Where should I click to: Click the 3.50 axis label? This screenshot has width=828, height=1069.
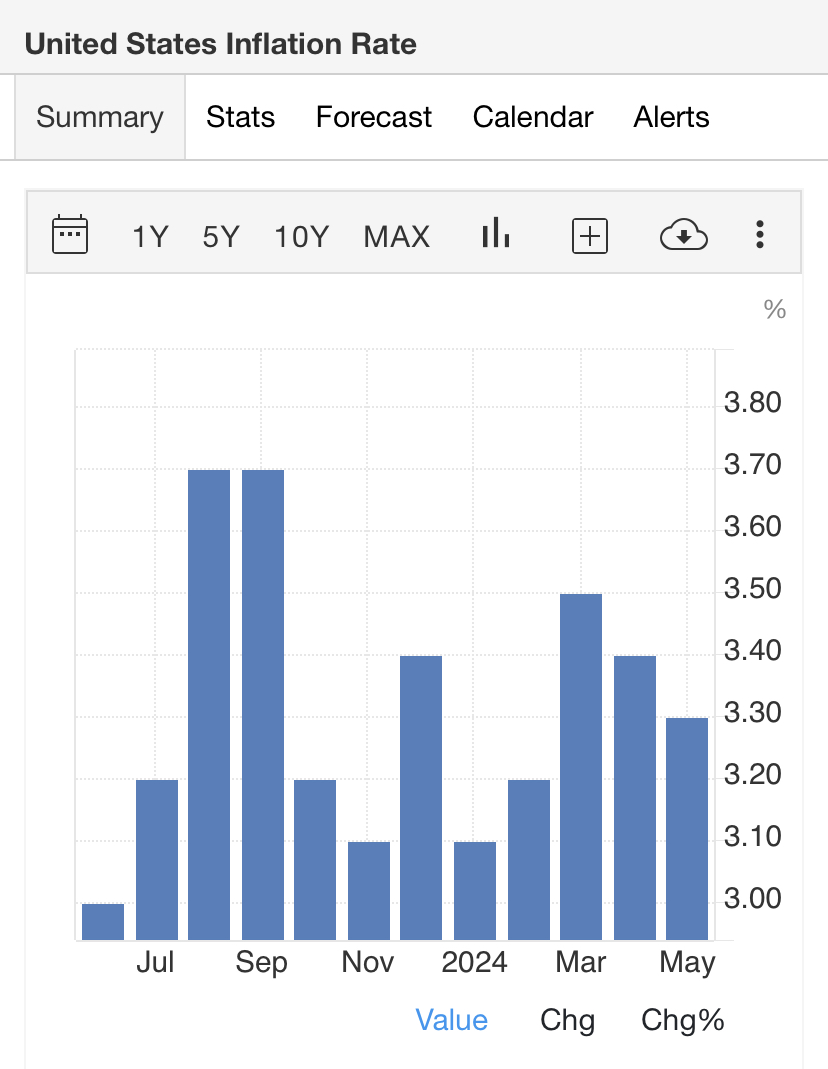pos(752,588)
